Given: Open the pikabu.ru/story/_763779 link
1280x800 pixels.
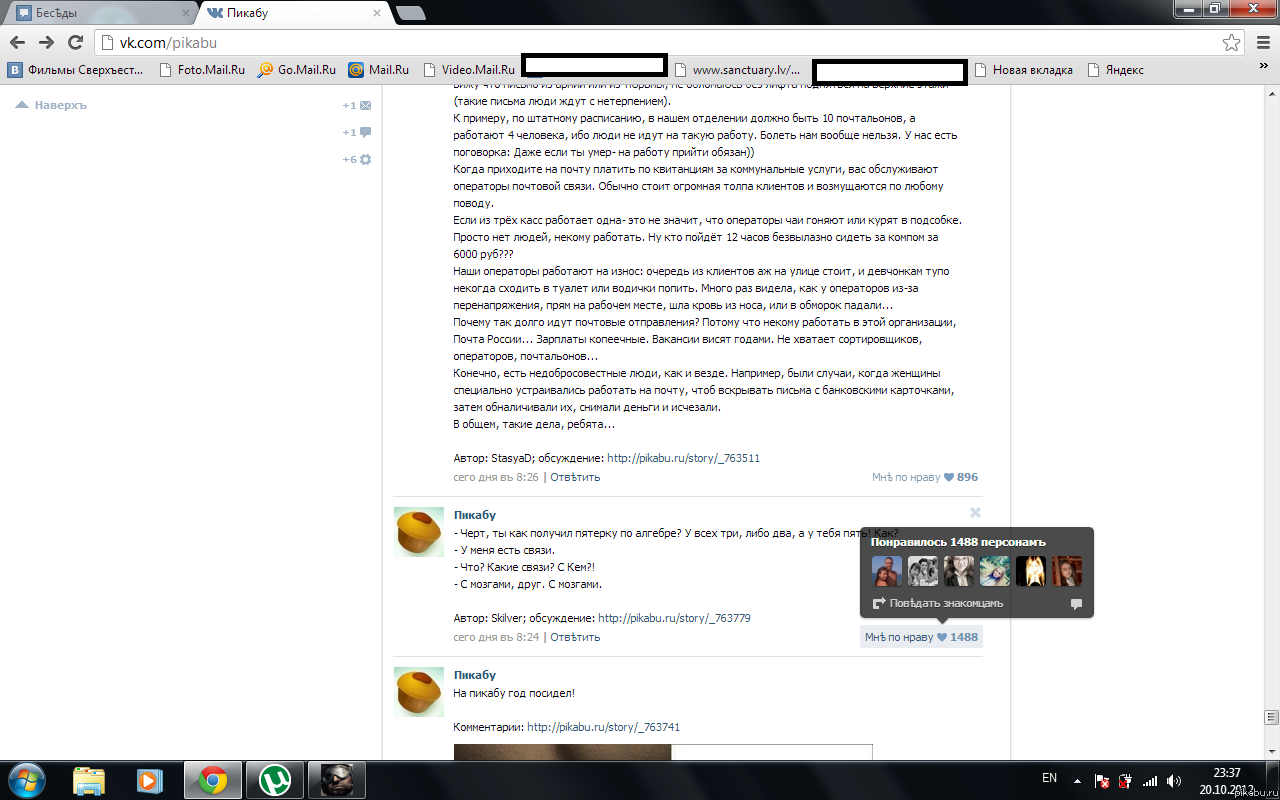Looking at the screenshot, I should [674, 618].
